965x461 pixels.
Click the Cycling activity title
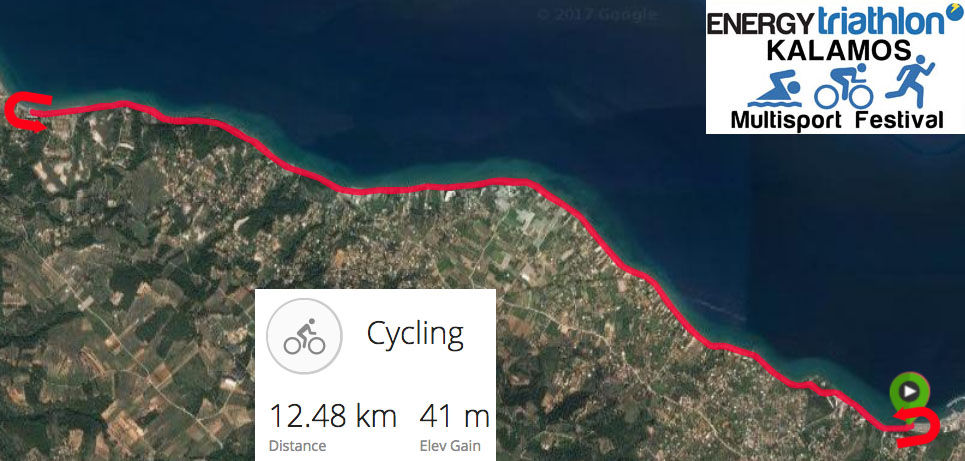pyautogui.click(x=415, y=335)
